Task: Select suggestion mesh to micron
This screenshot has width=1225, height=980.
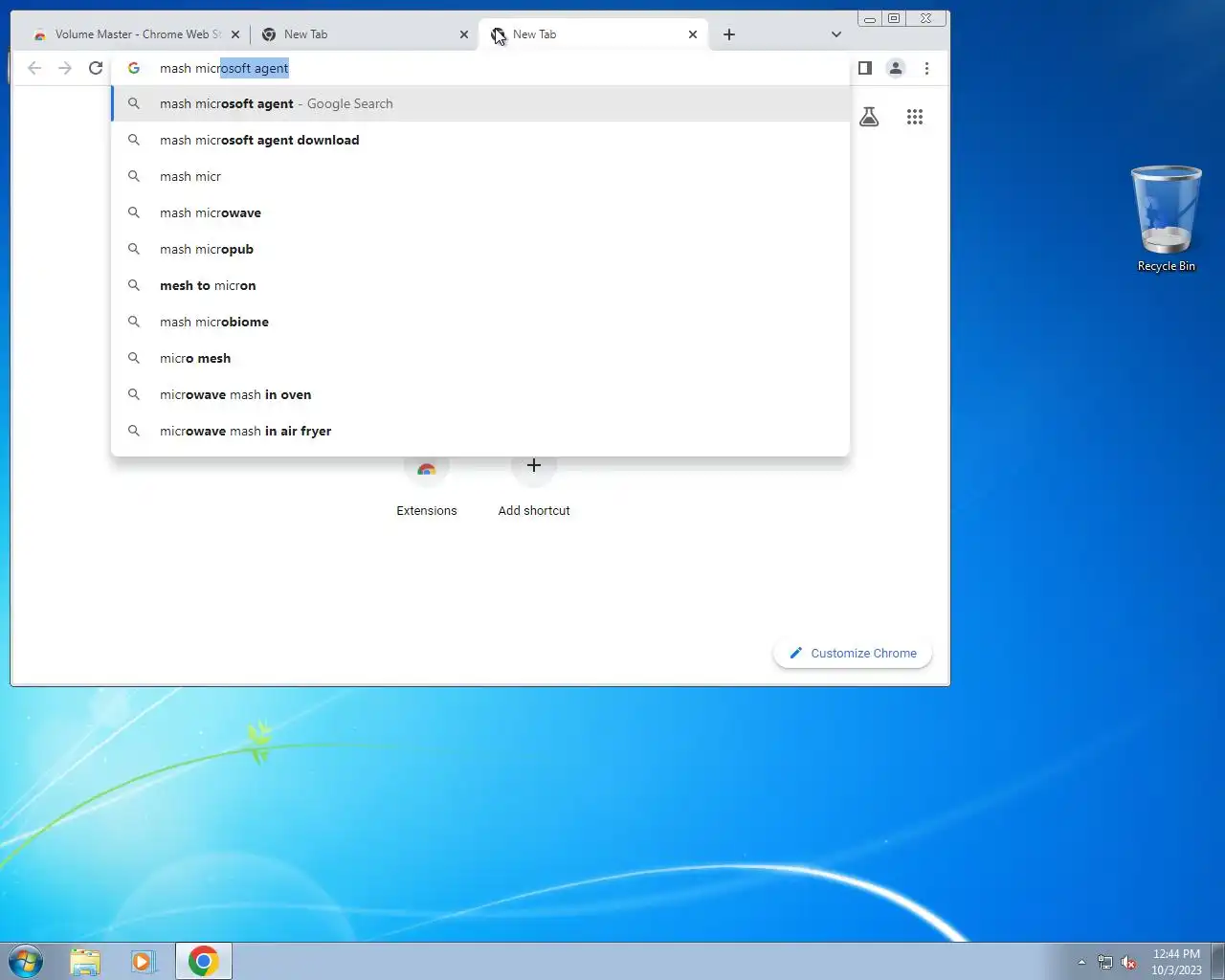Action: click(x=480, y=285)
